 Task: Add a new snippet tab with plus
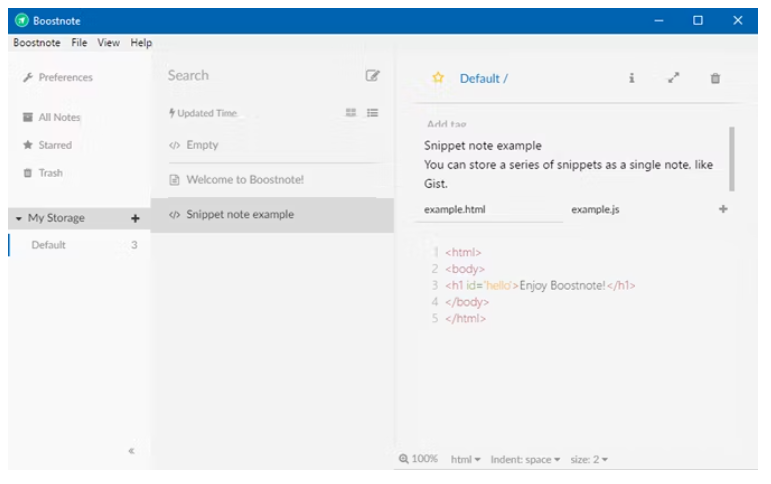(723, 209)
